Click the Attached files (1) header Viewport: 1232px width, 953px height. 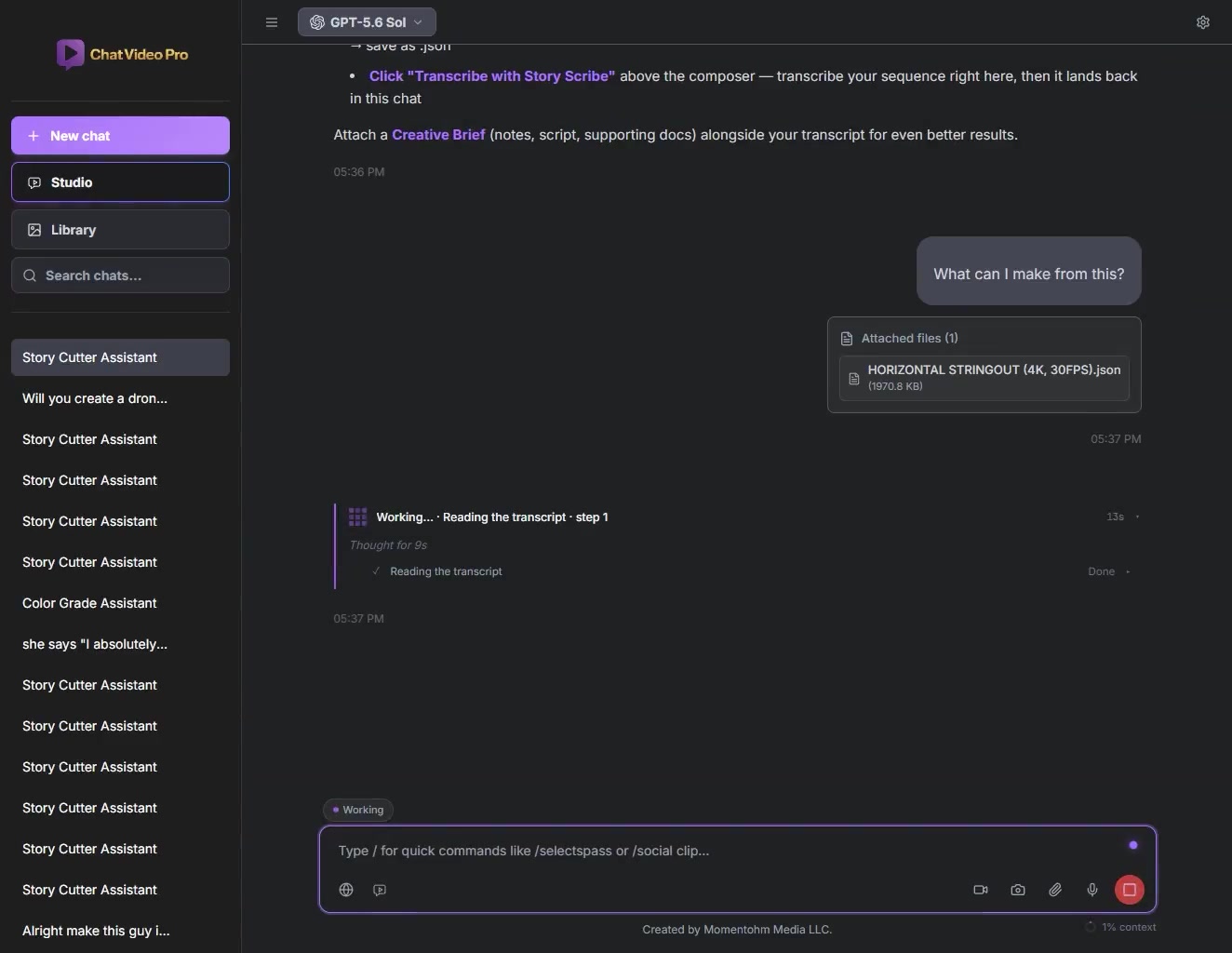(x=910, y=339)
